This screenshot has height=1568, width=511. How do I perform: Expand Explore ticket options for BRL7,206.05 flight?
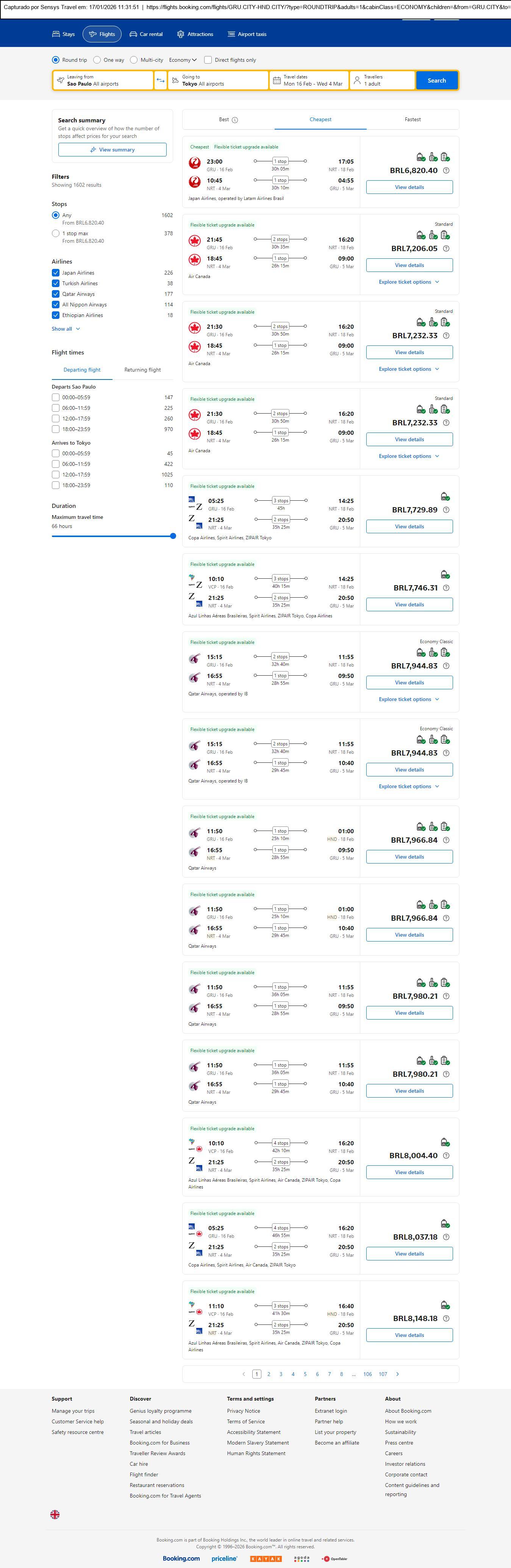point(409,282)
